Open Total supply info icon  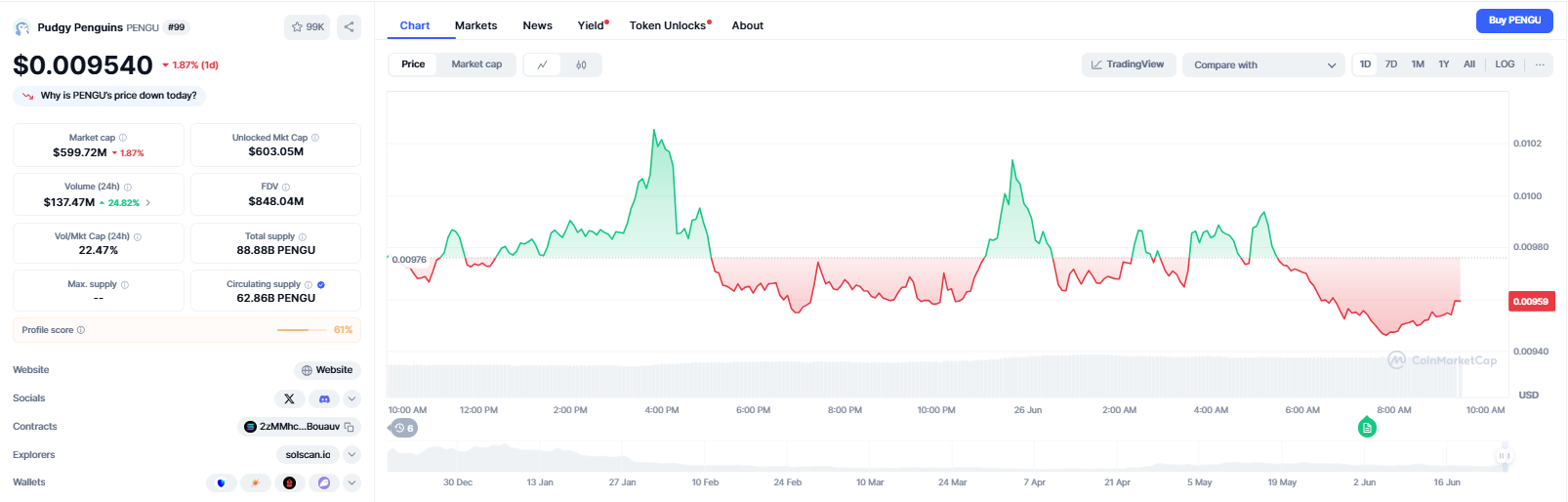point(303,236)
